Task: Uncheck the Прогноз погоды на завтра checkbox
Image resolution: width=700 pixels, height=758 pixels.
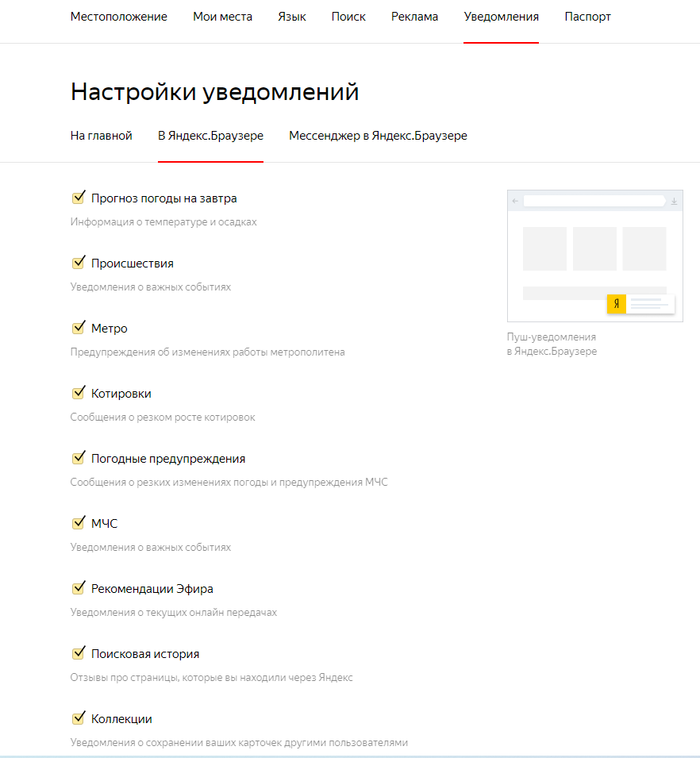Action: (78, 198)
